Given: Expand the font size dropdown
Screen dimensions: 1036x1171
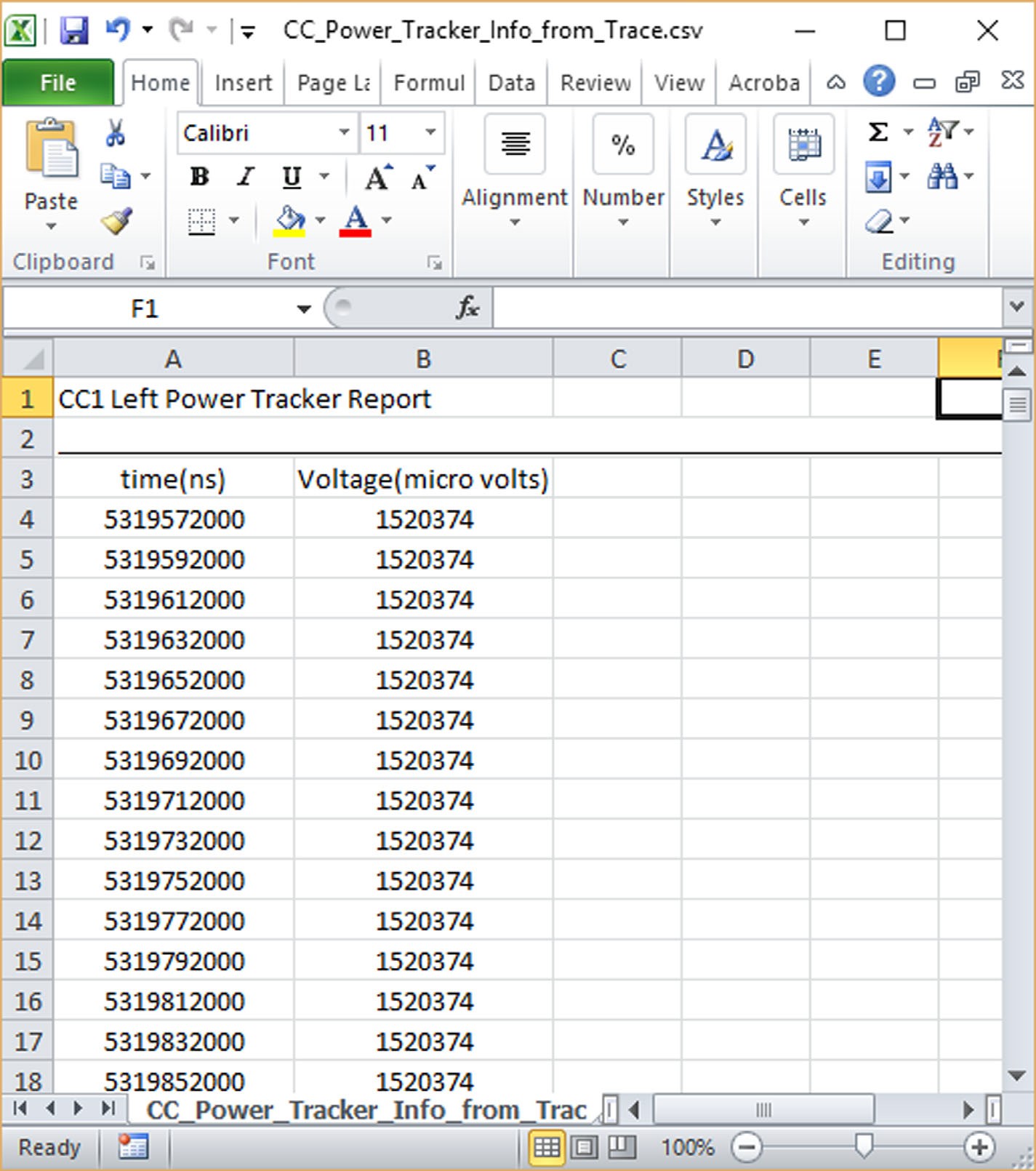Looking at the screenshot, I should pyautogui.click(x=430, y=132).
